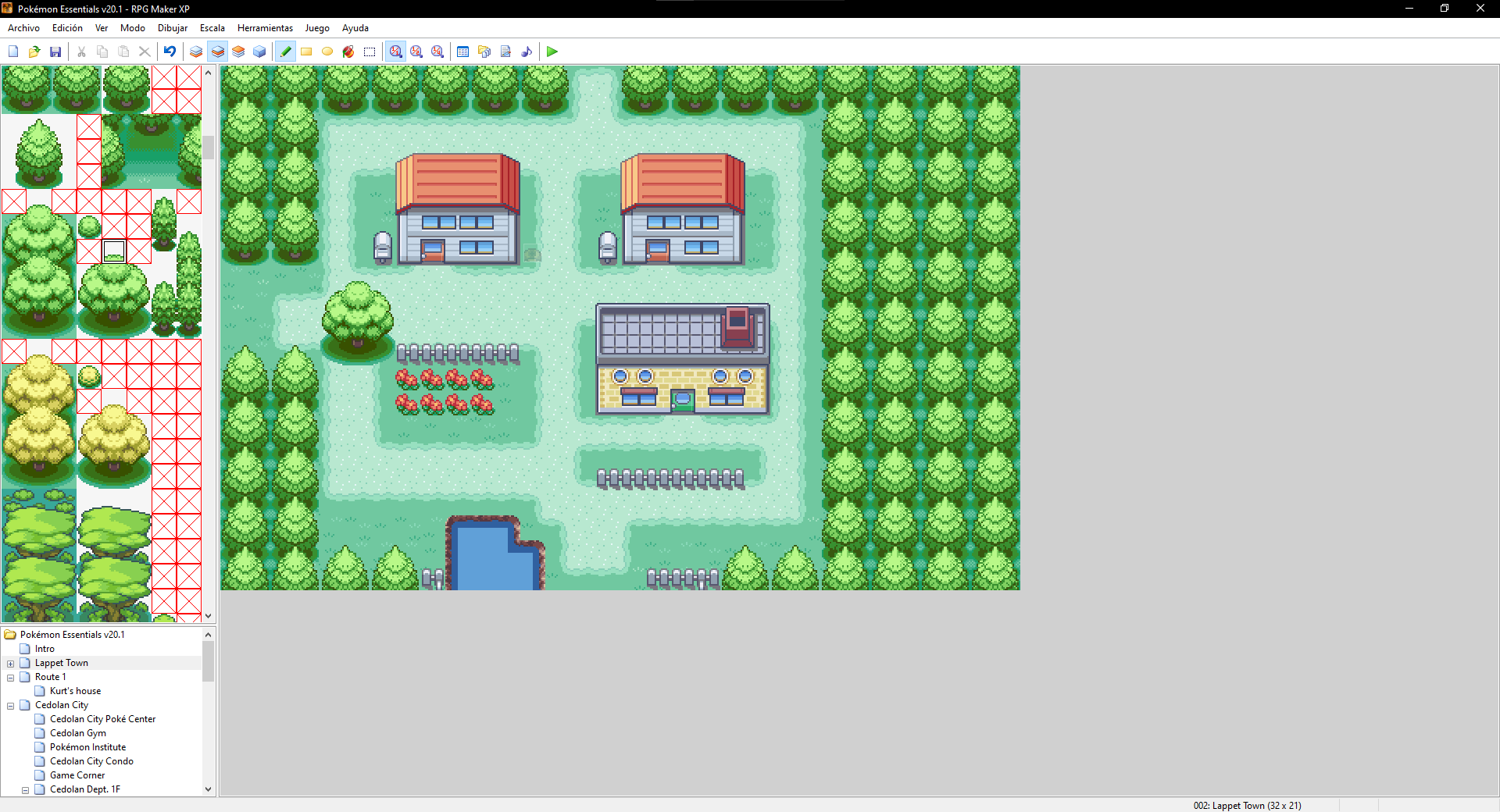
Task: Switch to Layer 1 editing mode
Action: pos(196,52)
